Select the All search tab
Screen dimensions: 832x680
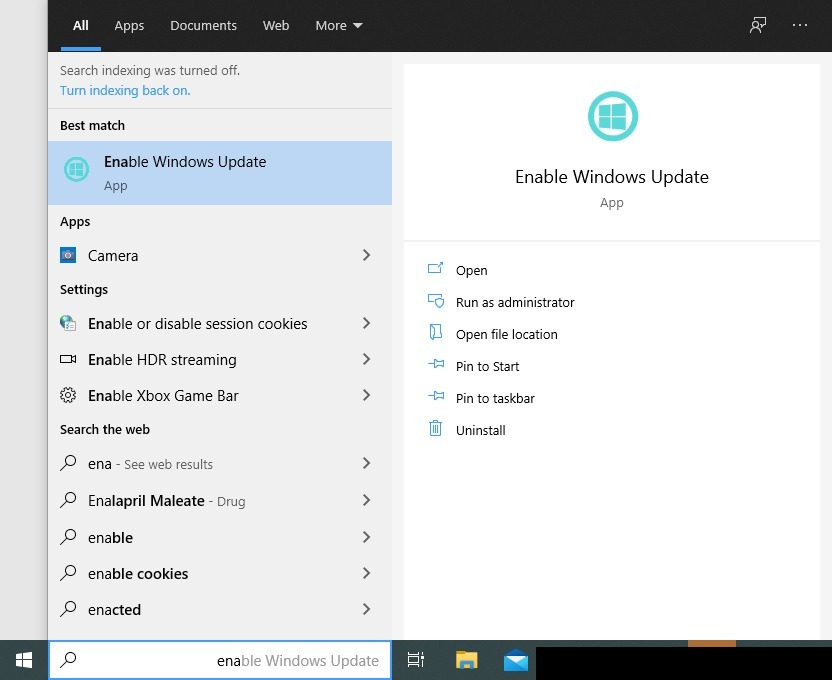81,25
